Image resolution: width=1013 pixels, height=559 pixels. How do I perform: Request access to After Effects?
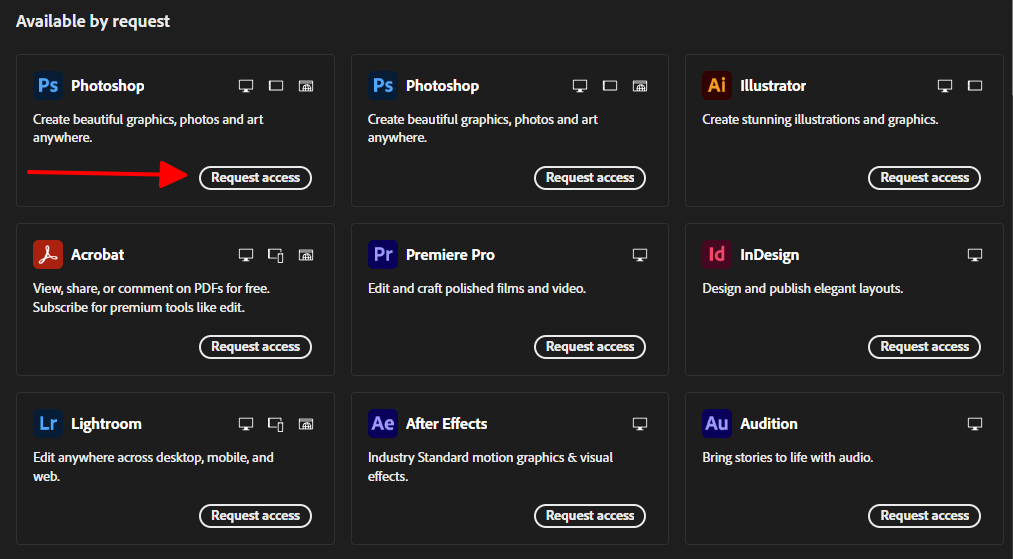coord(590,516)
